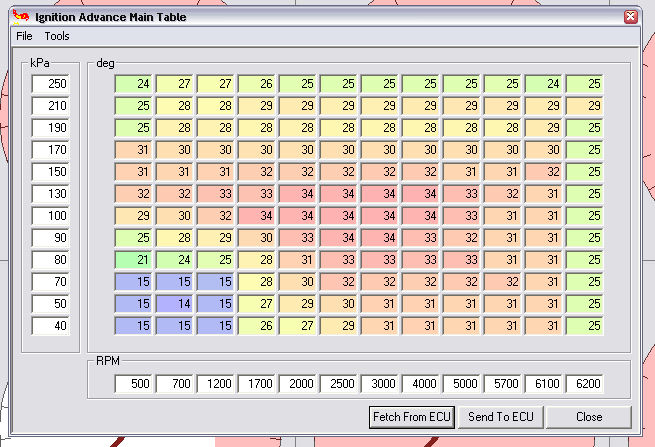The height and width of the screenshot is (447, 655).
Task: Select the 2000 RPM input field
Action: (x=297, y=384)
